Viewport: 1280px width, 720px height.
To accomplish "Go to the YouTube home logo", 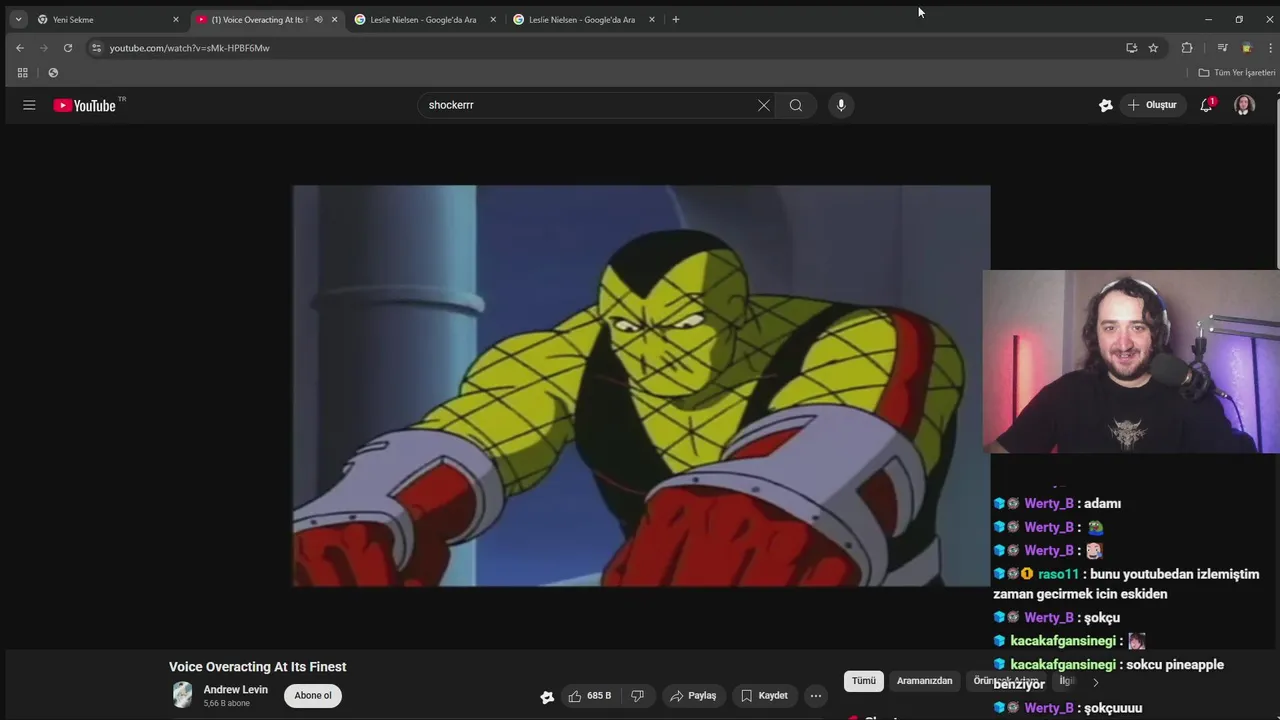I will (x=85, y=105).
